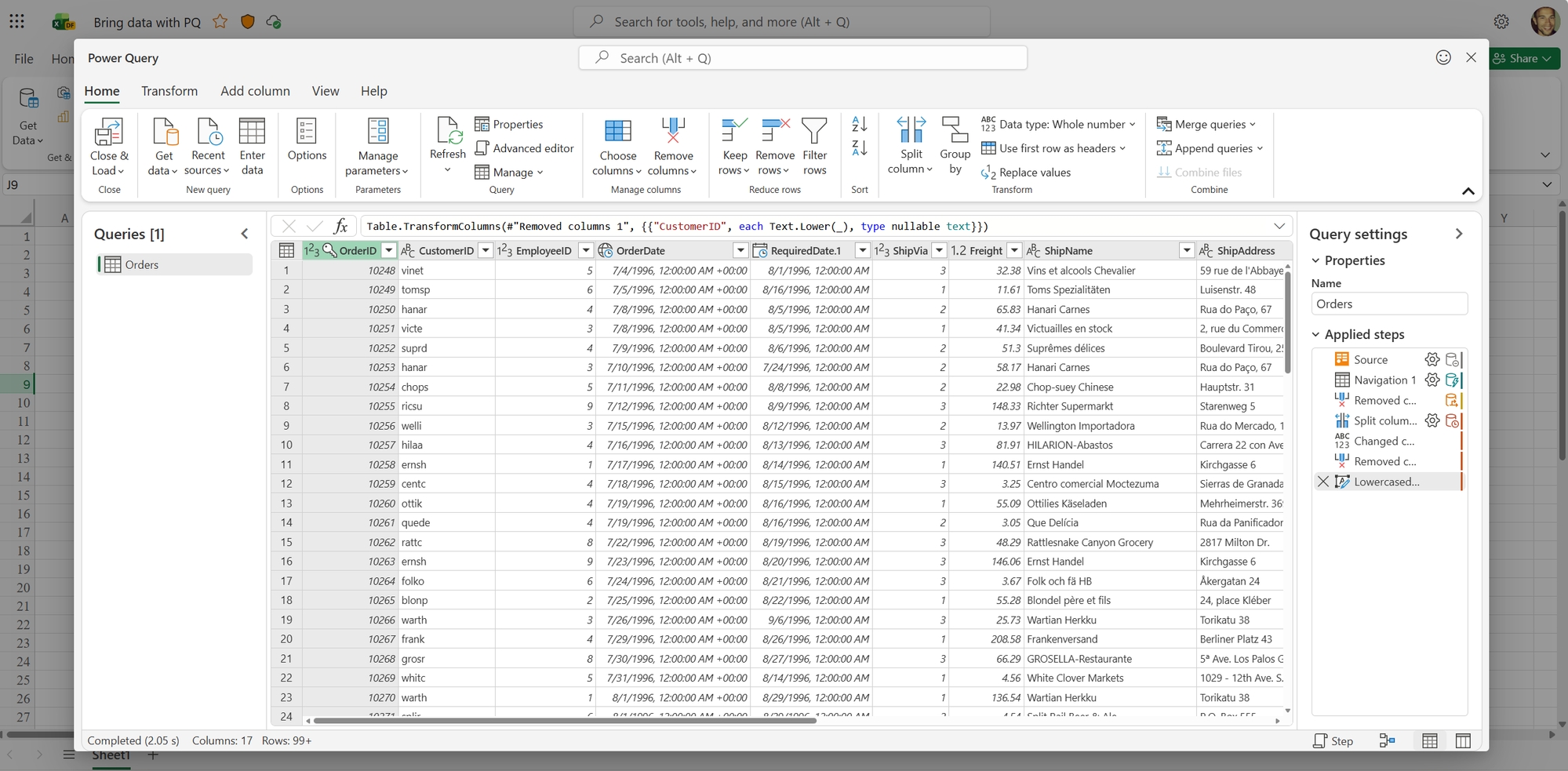Screen dimensions: 1568x771
Task: Open the Group by dialog
Action: pos(955,144)
